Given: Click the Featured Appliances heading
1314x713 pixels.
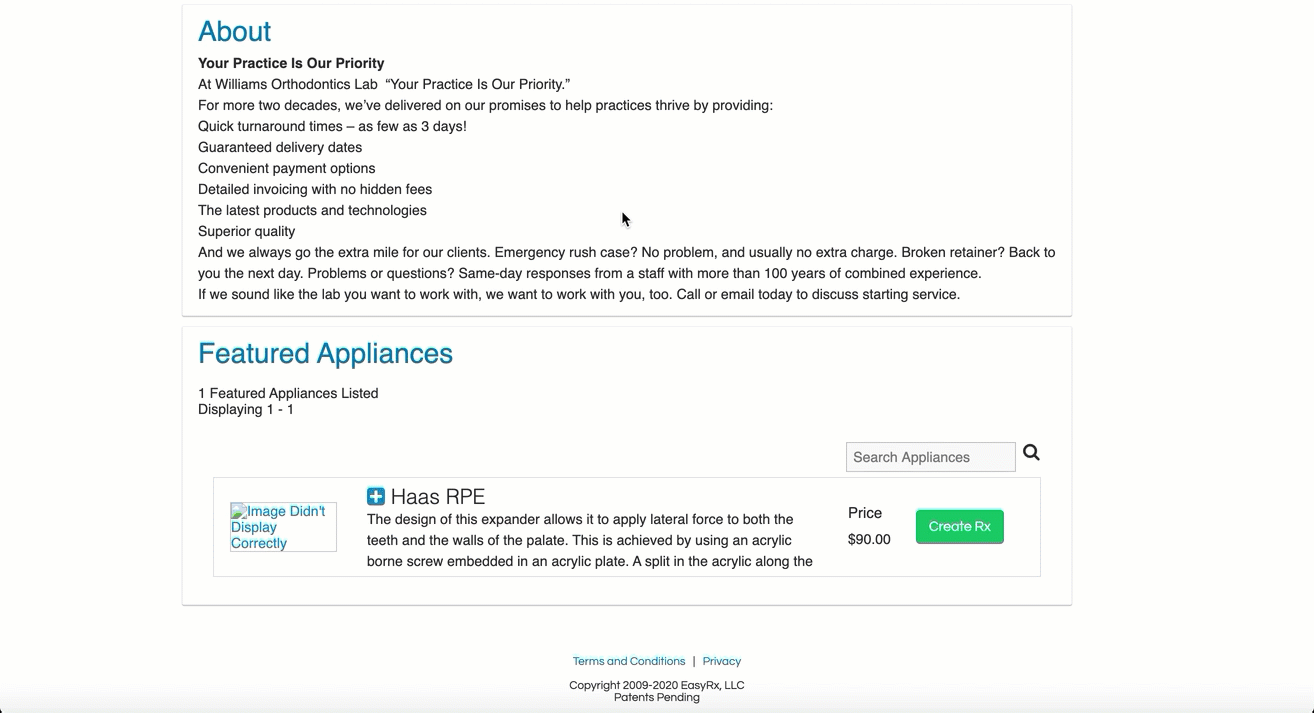Looking at the screenshot, I should pos(325,353).
